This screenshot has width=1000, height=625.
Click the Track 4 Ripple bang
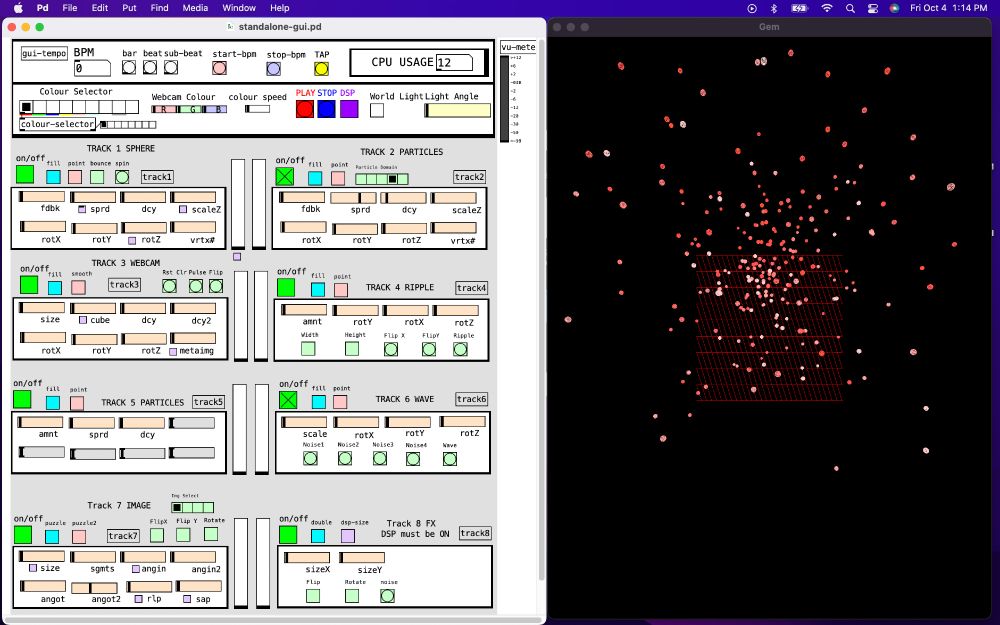[x=460, y=349]
